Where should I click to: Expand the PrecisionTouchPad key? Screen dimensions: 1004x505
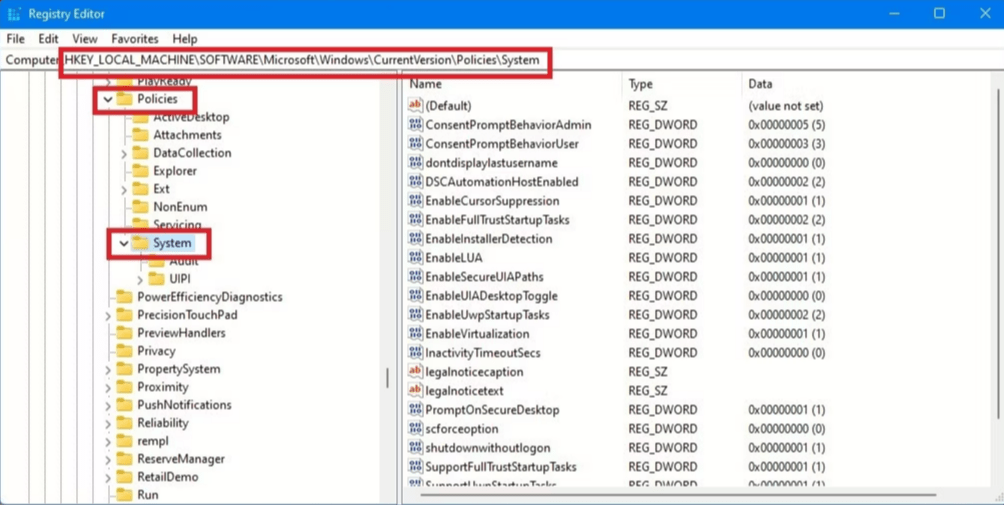108,316
